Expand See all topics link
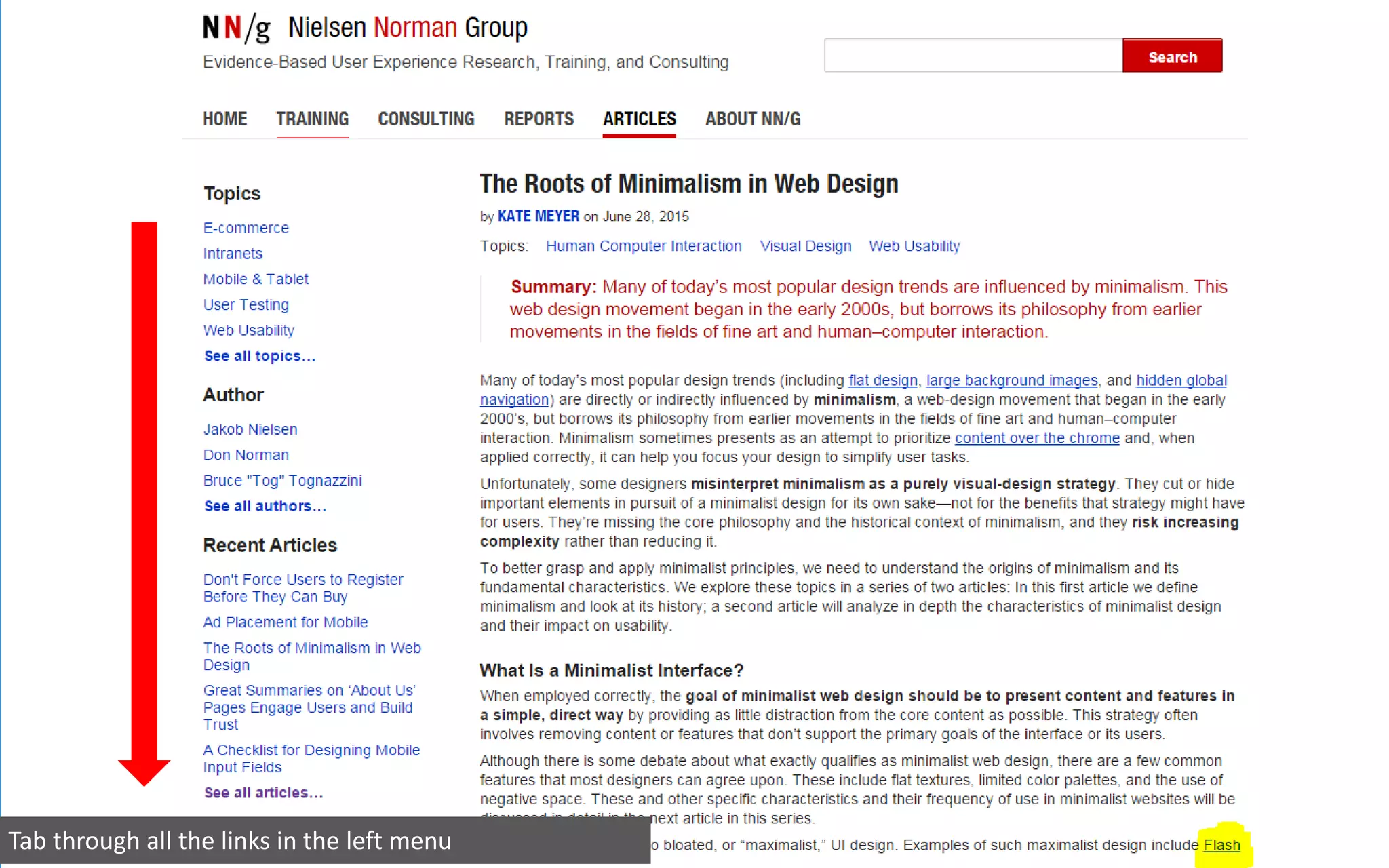Screen dimensions: 1389x868 pos(260,356)
